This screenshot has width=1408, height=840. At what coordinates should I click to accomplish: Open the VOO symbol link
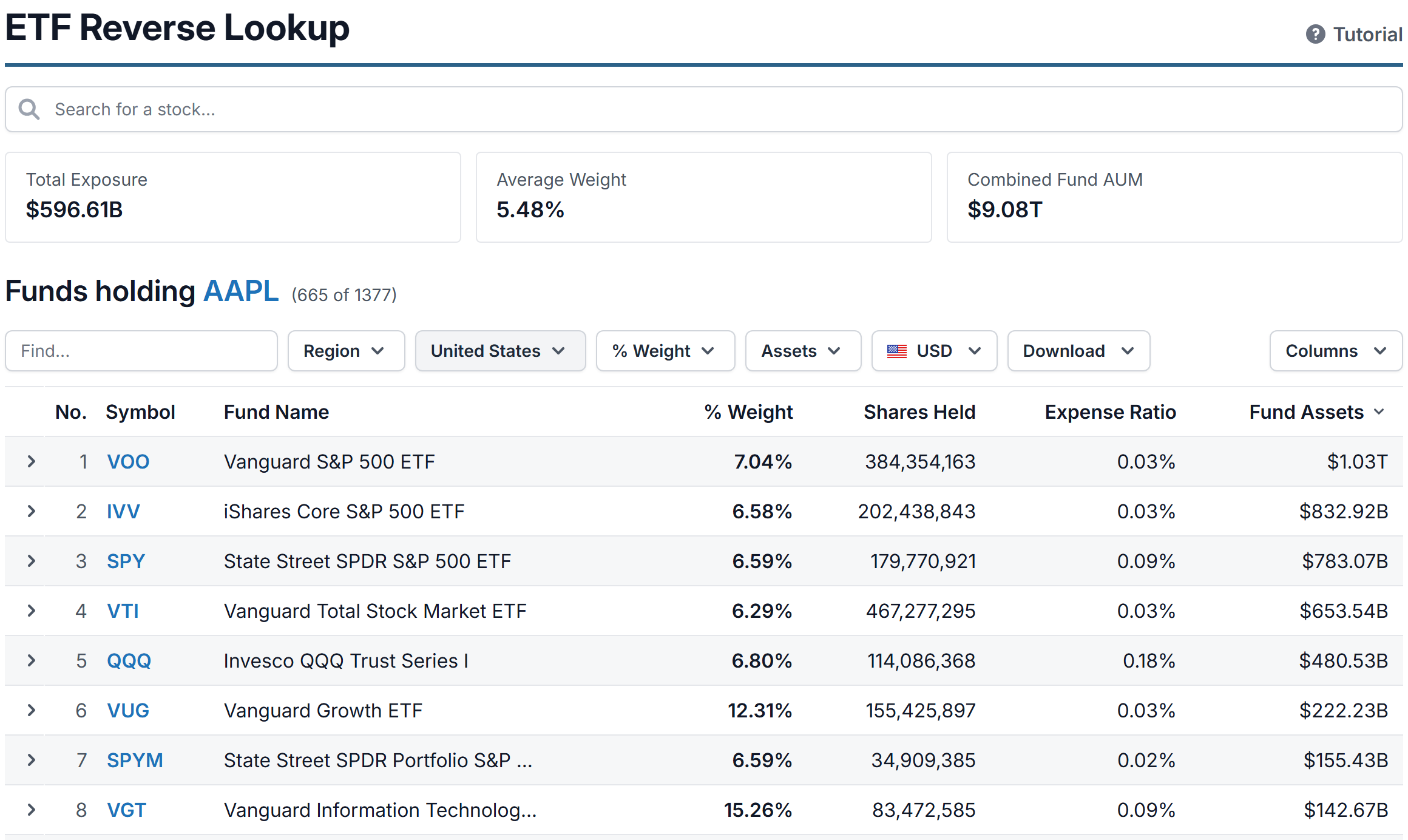tap(128, 461)
